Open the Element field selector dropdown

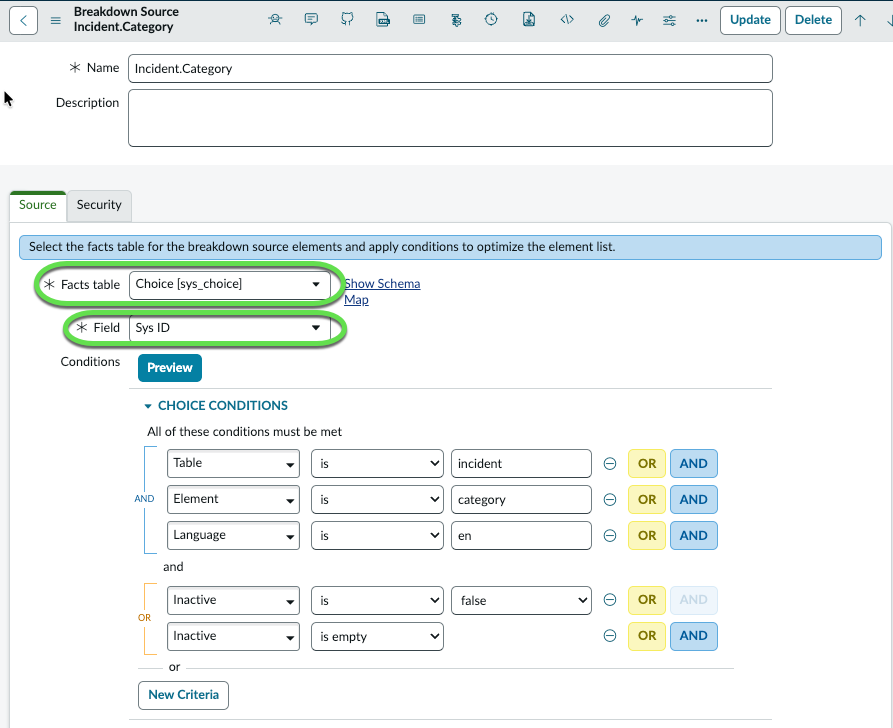233,500
